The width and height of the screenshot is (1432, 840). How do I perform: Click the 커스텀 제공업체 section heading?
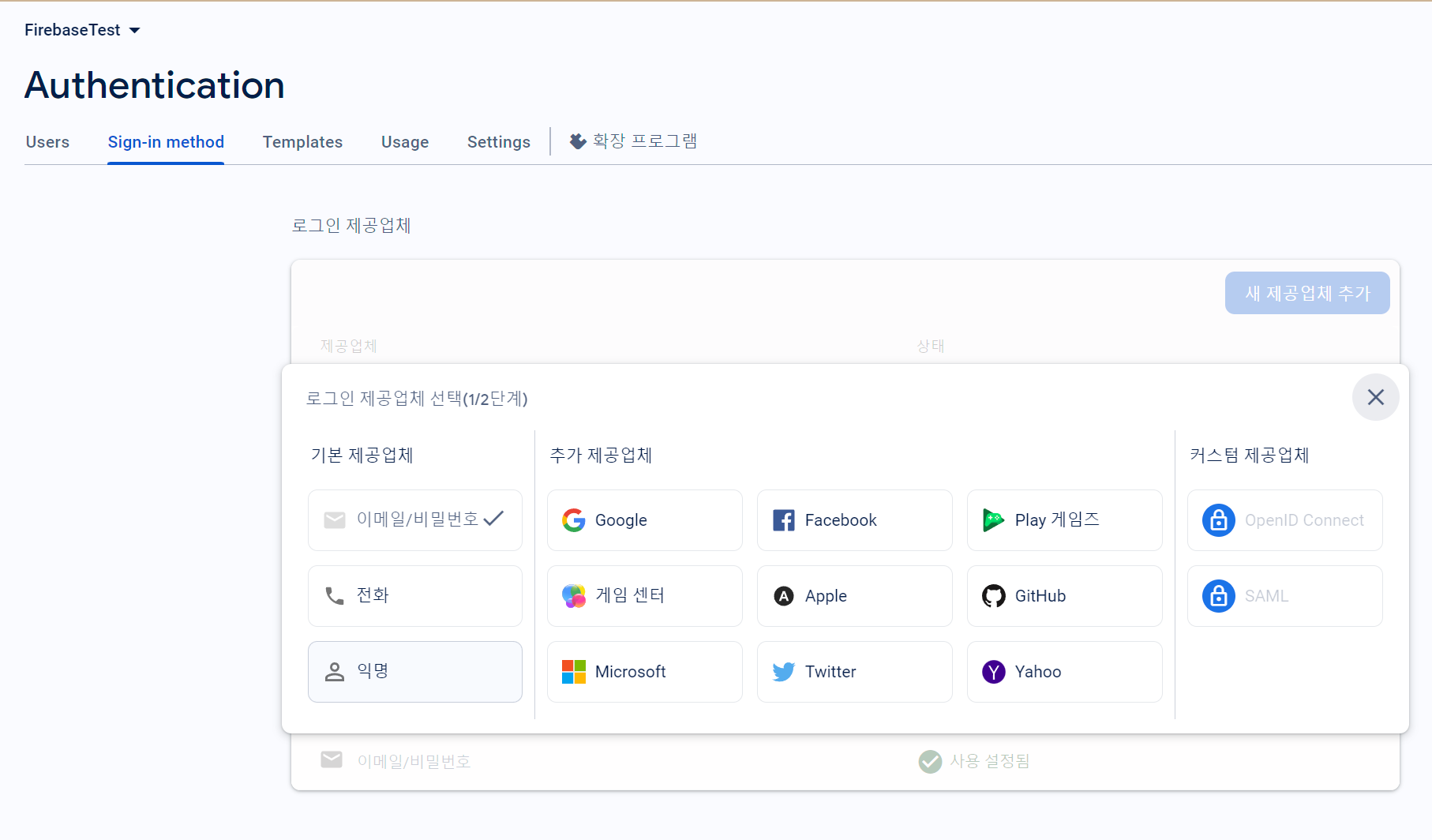(1250, 456)
